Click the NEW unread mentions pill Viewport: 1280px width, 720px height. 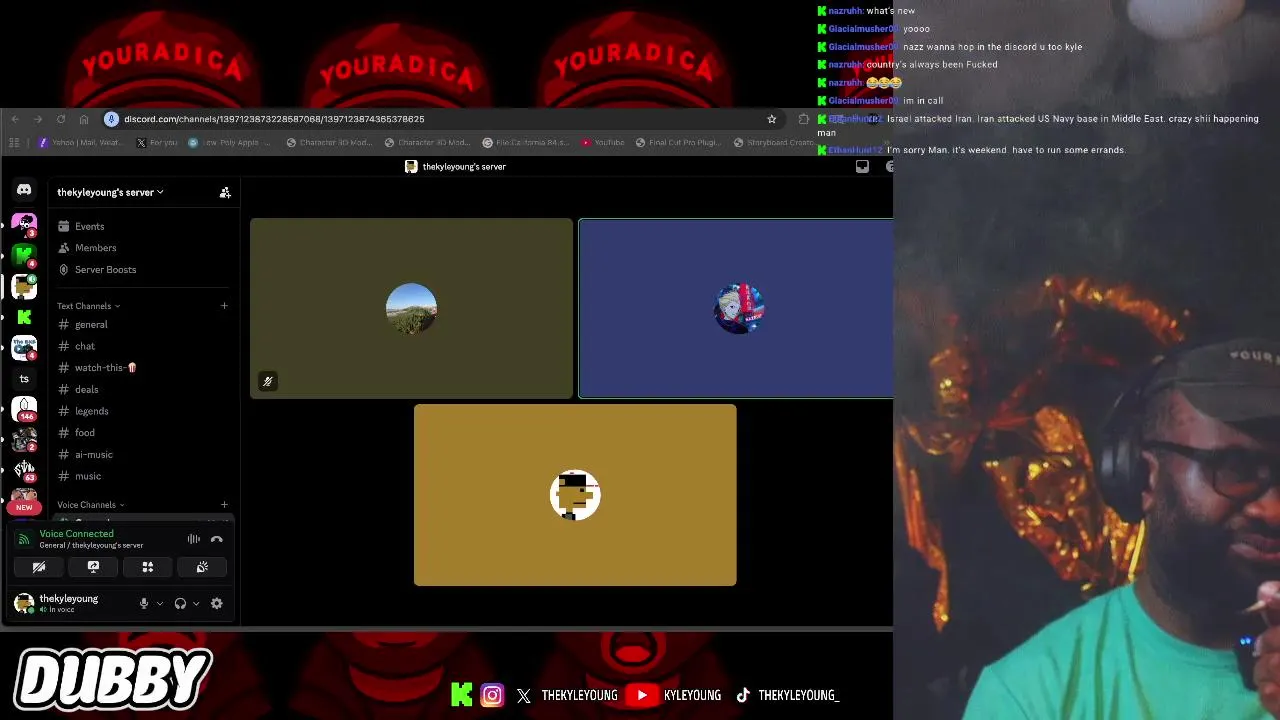tap(24, 507)
